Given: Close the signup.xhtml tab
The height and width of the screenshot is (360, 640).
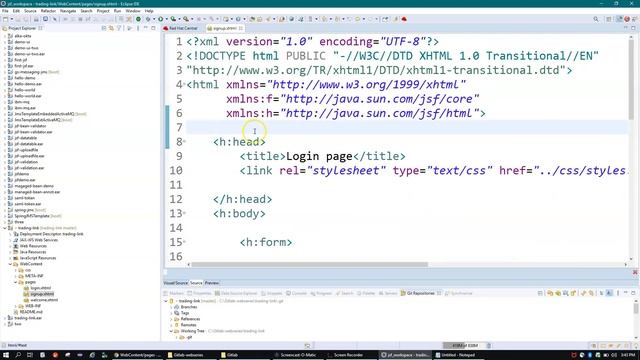Looking at the screenshot, I should tap(241, 28).
